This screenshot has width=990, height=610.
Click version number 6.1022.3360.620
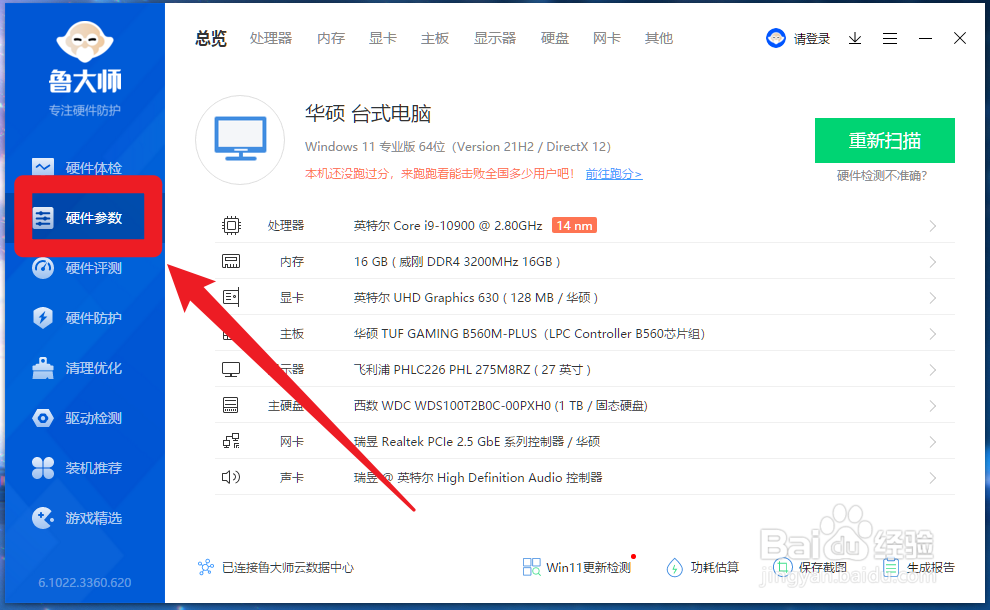[x=85, y=582]
